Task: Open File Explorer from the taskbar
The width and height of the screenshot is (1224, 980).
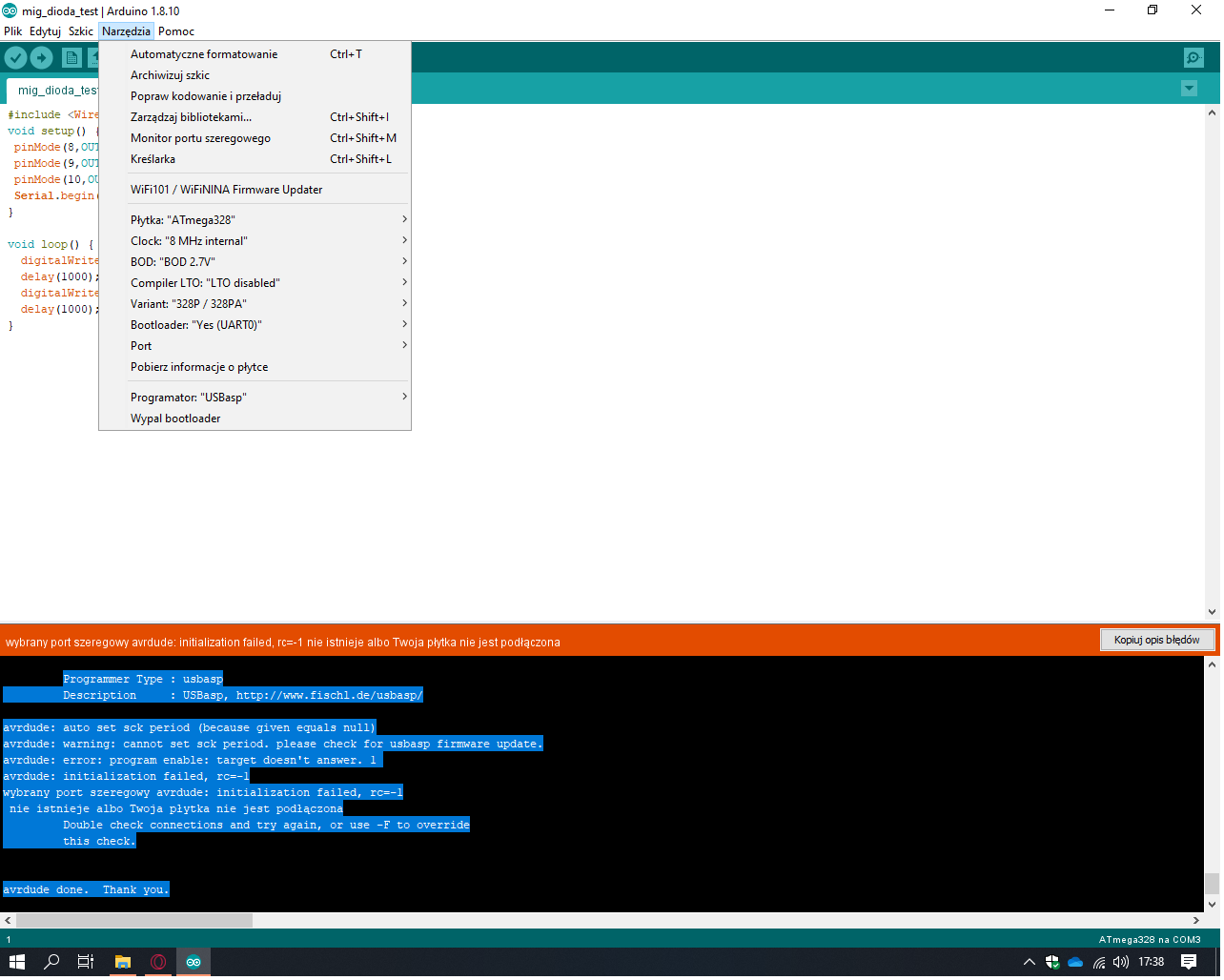Action: tap(122, 963)
